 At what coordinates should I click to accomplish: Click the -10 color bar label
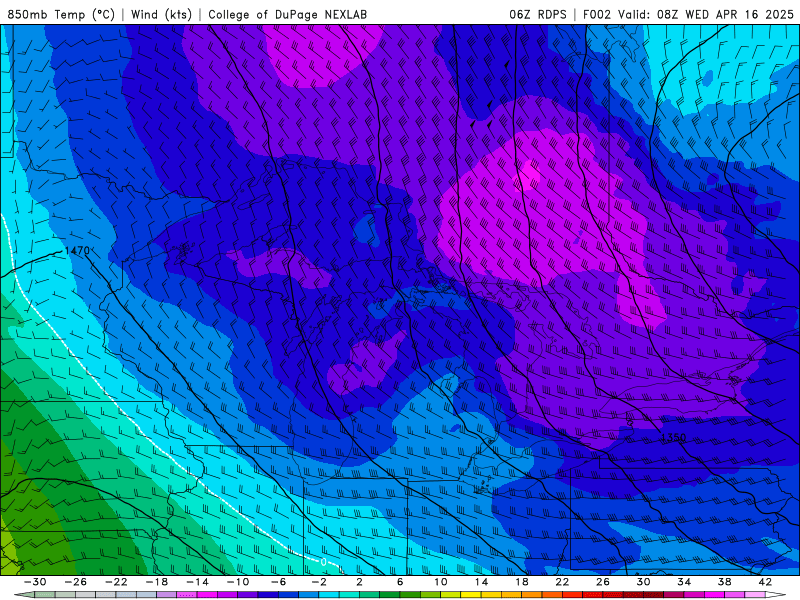click(238, 582)
